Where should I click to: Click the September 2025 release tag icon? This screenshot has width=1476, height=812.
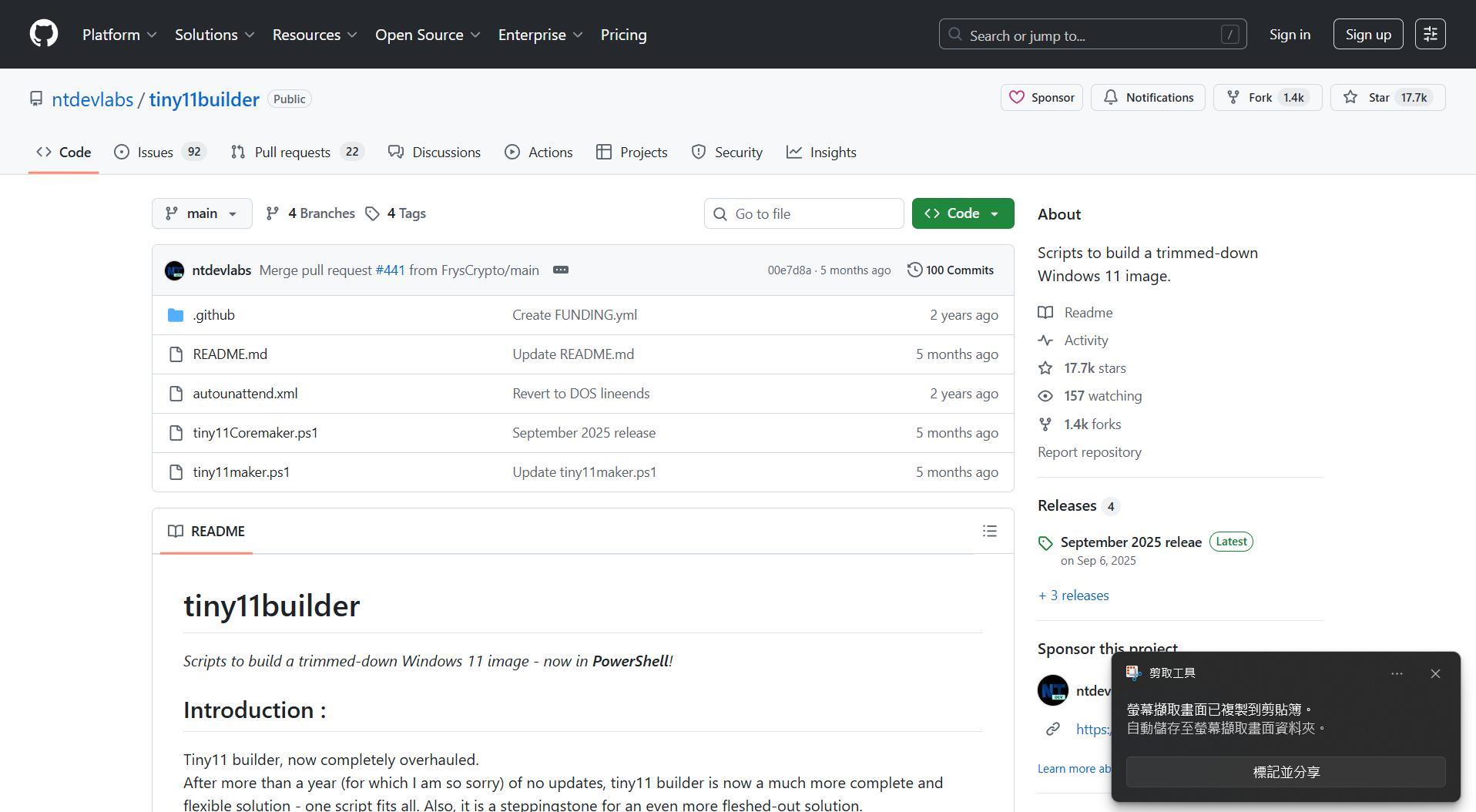coord(1045,543)
